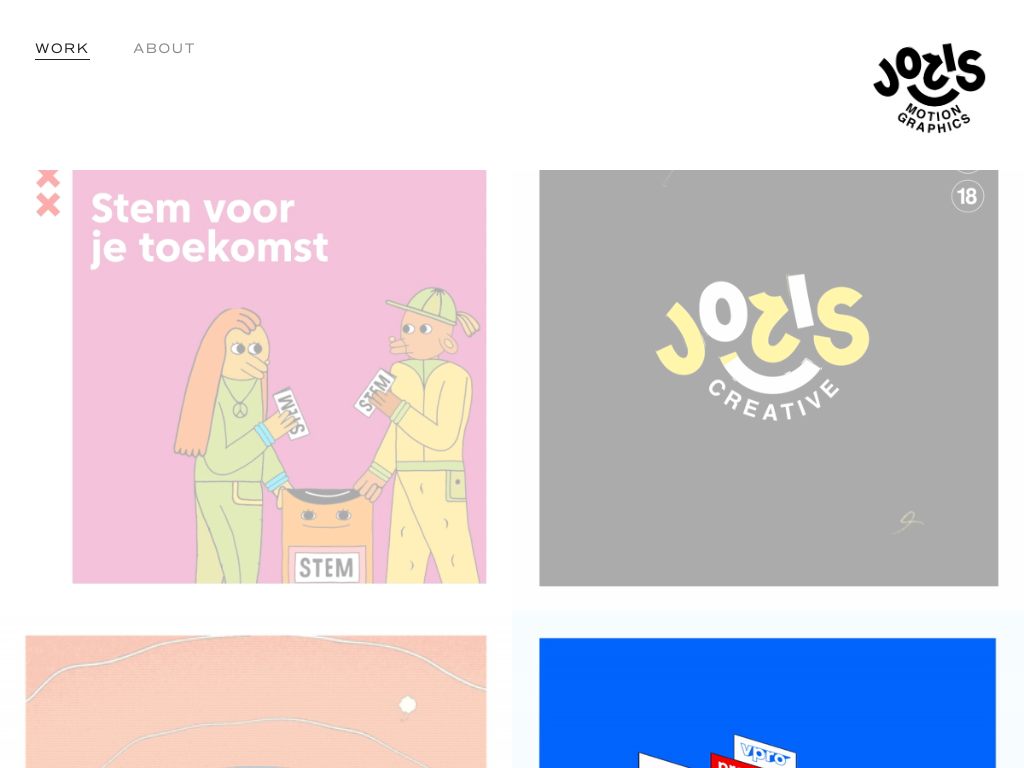
Task: Click the Stem voor je toekomst headline
Action: [209, 229]
